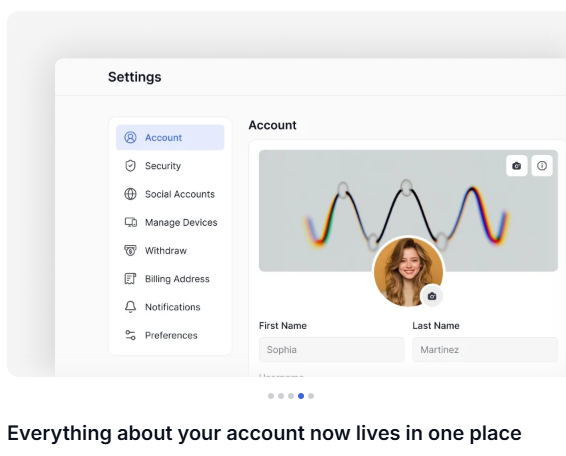Jump to the first carousel slide dot
The width and height of the screenshot is (566, 456).
(271, 396)
